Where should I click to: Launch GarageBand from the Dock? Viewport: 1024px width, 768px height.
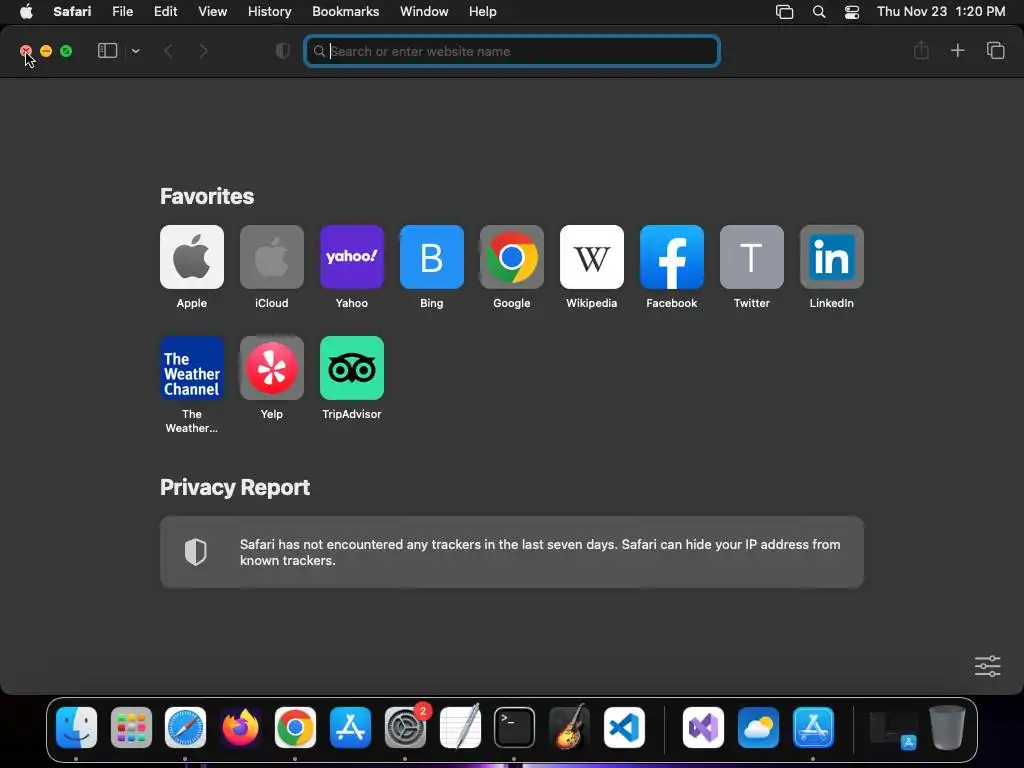point(569,727)
